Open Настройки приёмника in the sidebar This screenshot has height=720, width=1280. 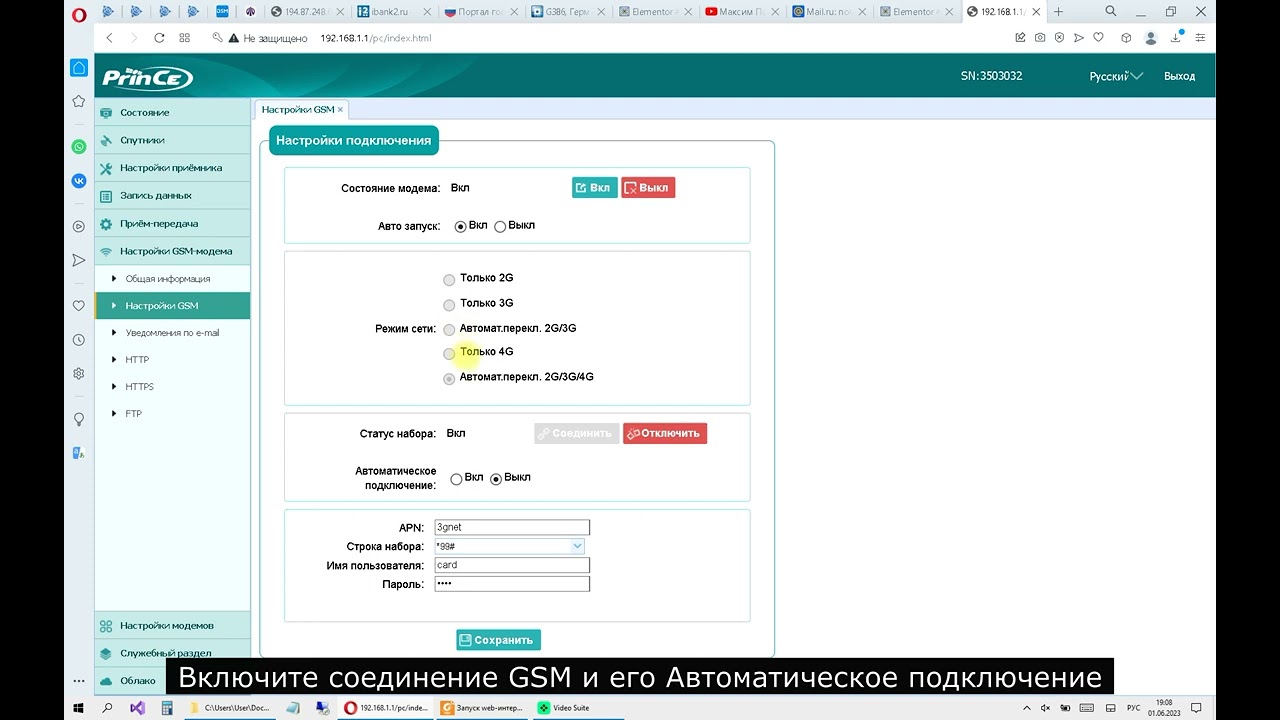click(x=172, y=168)
